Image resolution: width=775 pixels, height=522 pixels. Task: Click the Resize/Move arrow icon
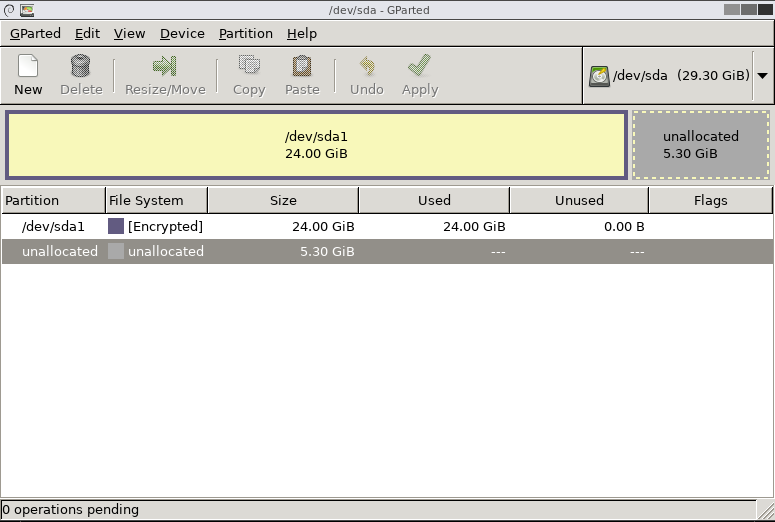coord(165,66)
